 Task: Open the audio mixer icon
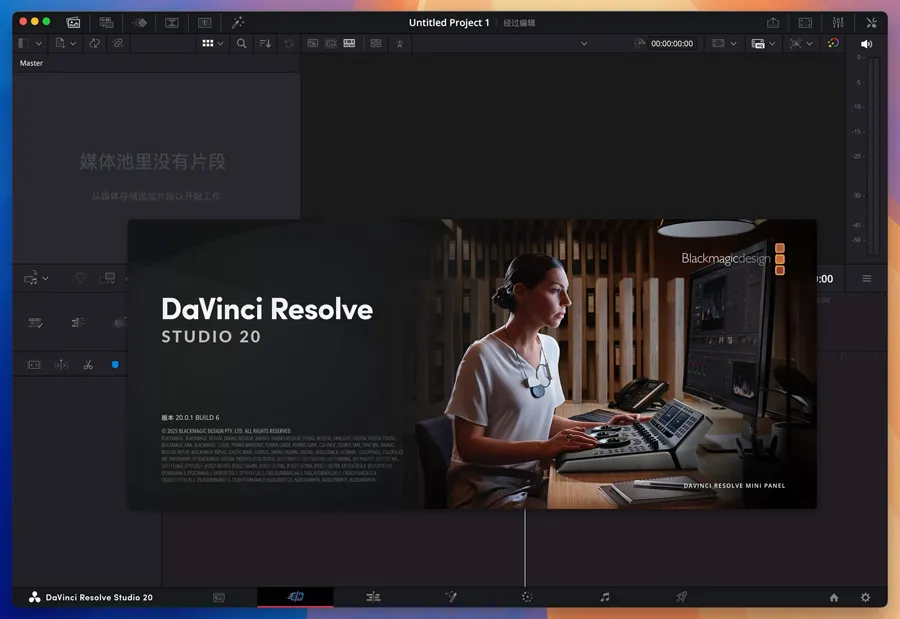click(x=838, y=22)
